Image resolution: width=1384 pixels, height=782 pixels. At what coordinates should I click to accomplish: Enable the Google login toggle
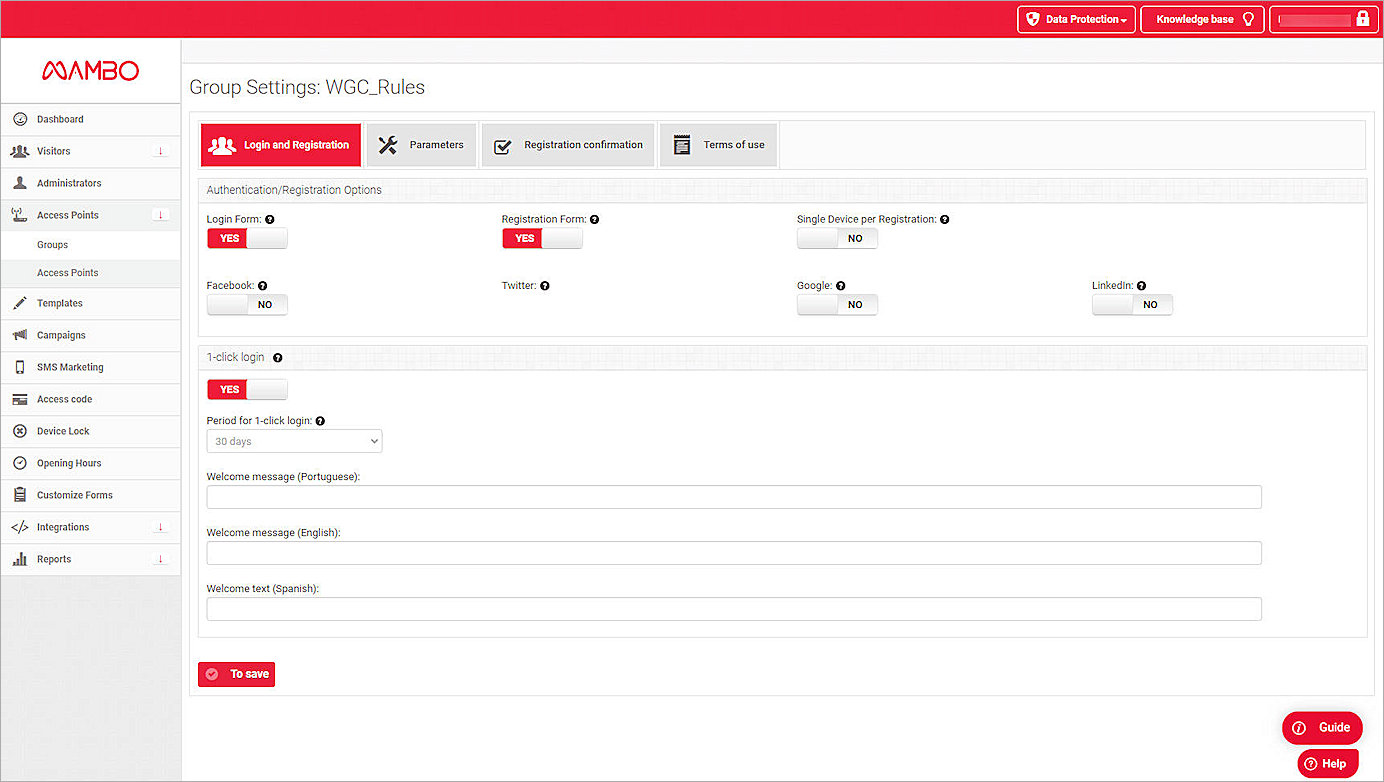(x=837, y=304)
